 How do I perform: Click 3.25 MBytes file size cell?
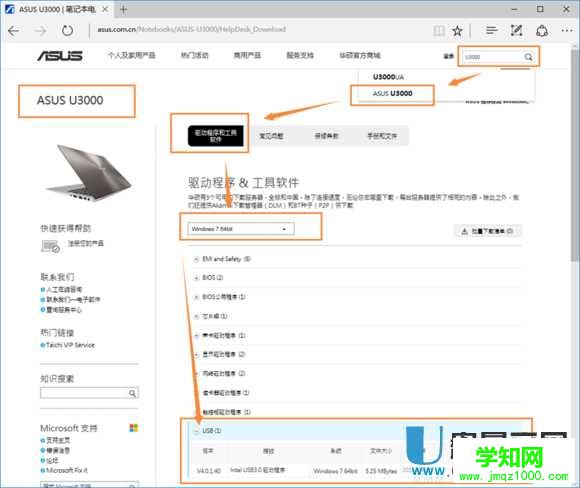(x=381, y=471)
